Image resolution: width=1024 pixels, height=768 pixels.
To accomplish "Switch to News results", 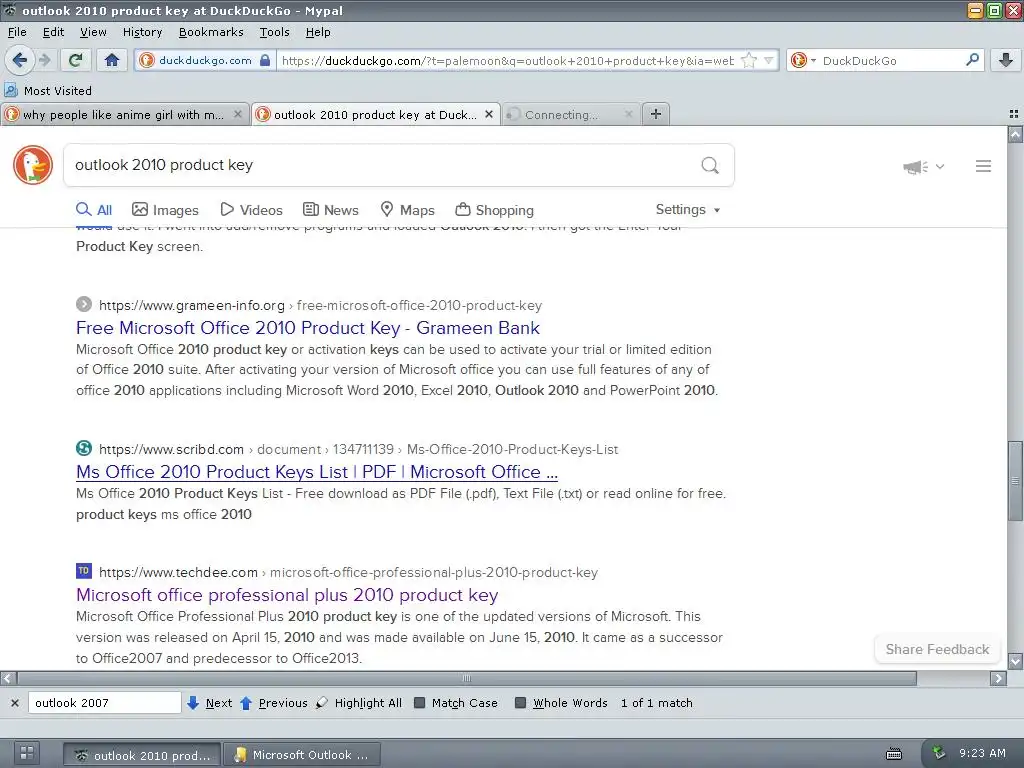I will tap(331, 210).
